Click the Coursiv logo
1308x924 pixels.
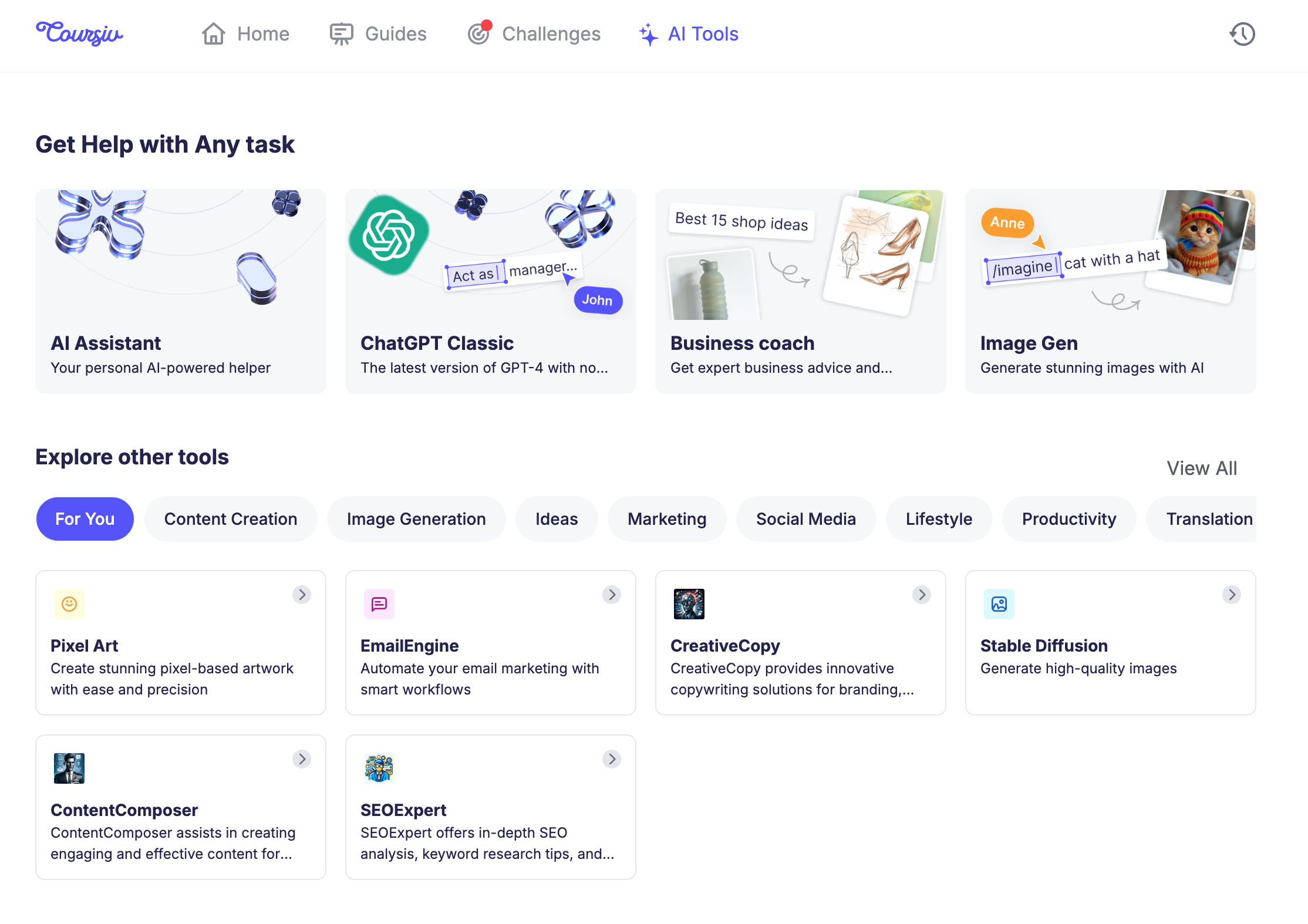80,33
